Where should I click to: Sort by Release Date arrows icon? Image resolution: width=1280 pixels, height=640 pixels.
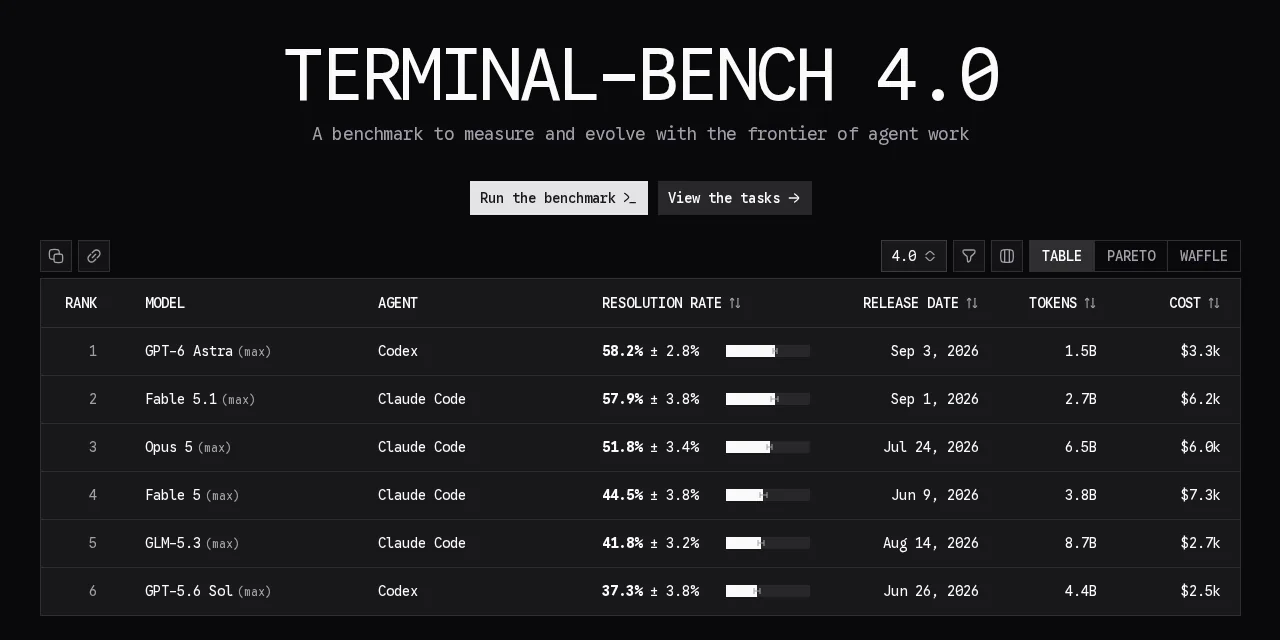tap(972, 303)
